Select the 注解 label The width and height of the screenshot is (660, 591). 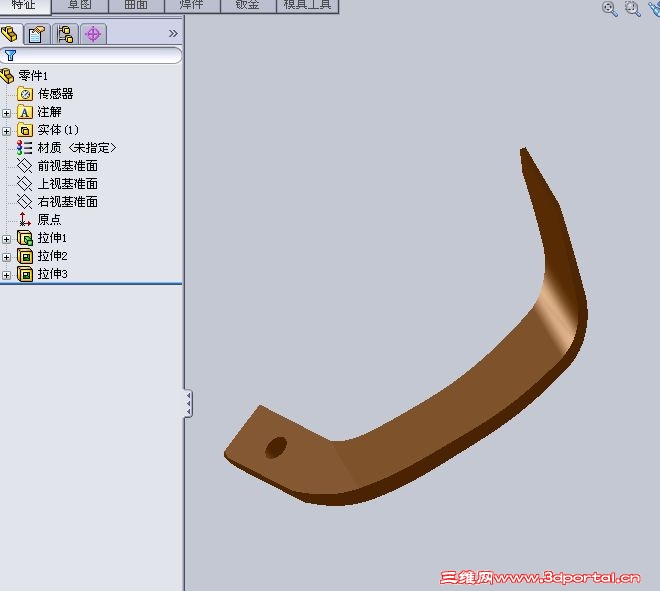(x=49, y=112)
